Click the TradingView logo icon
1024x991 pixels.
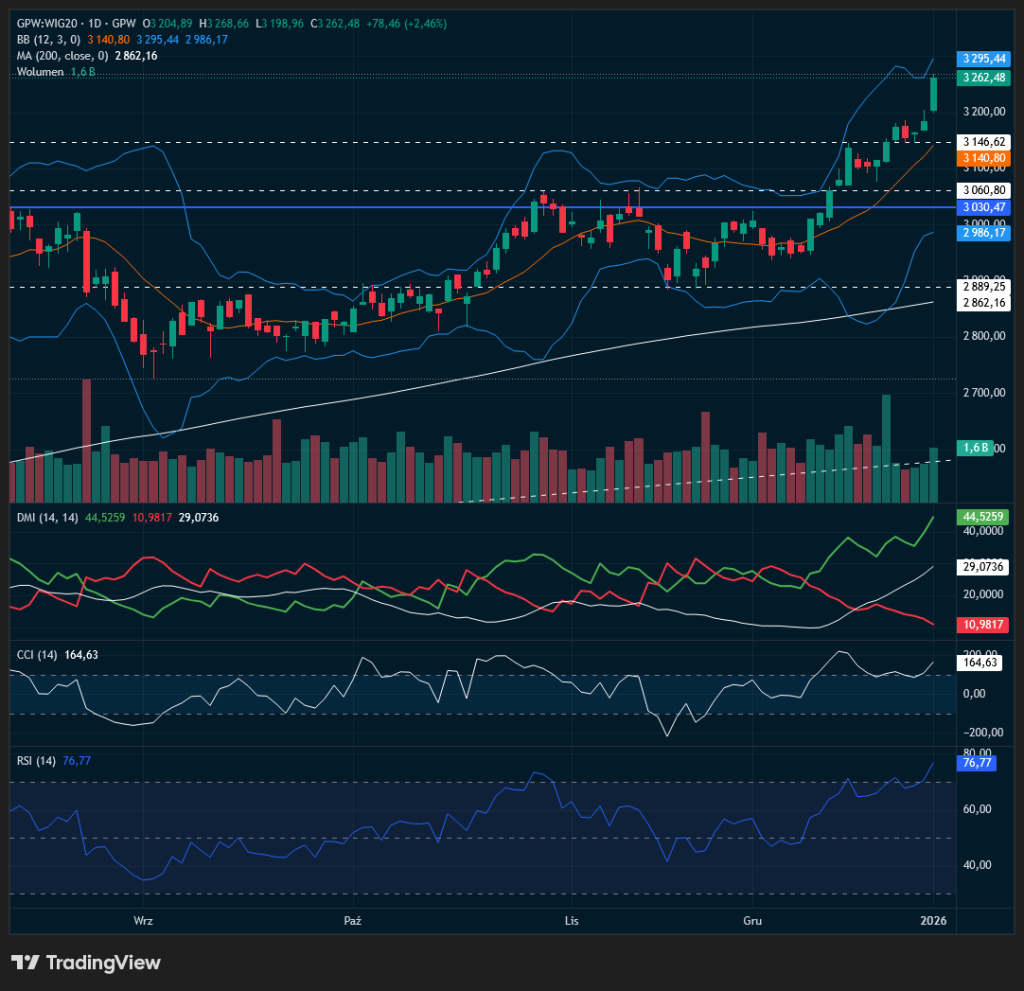(25, 962)
